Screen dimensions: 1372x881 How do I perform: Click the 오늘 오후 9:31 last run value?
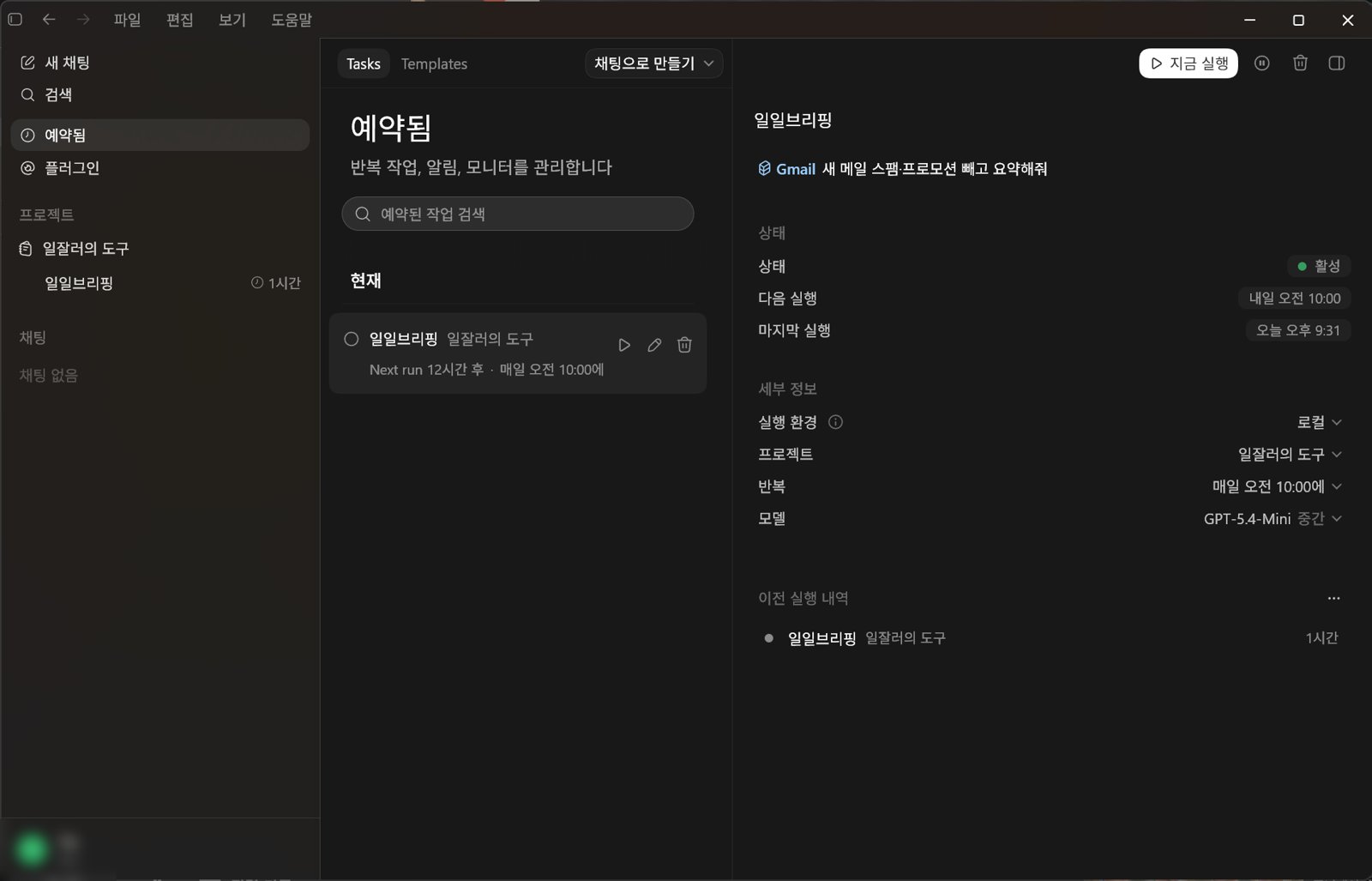tap(1297, 330)
